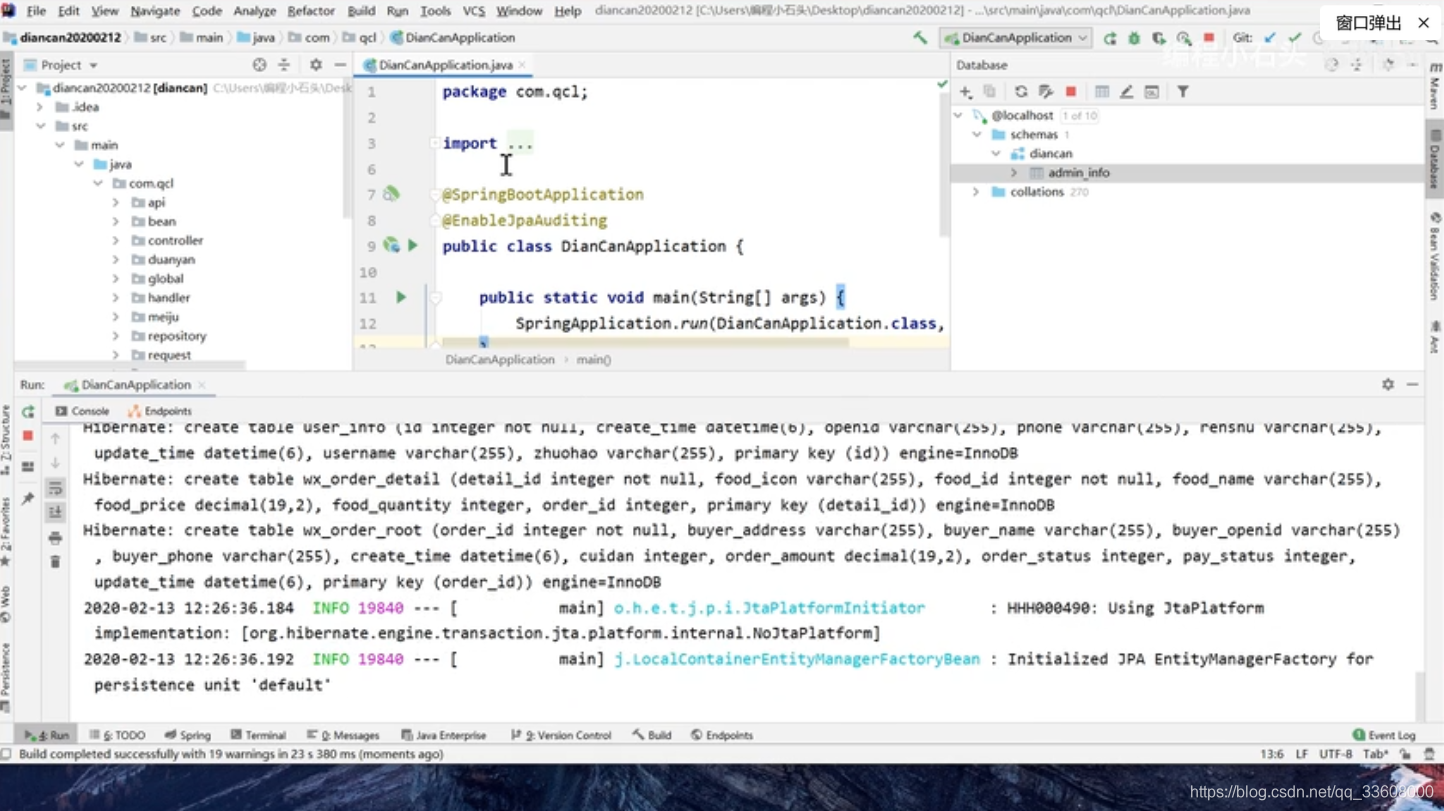Expand the .idea folder
The width and height of the screenshot is (1444, 811).
[40, 107]
